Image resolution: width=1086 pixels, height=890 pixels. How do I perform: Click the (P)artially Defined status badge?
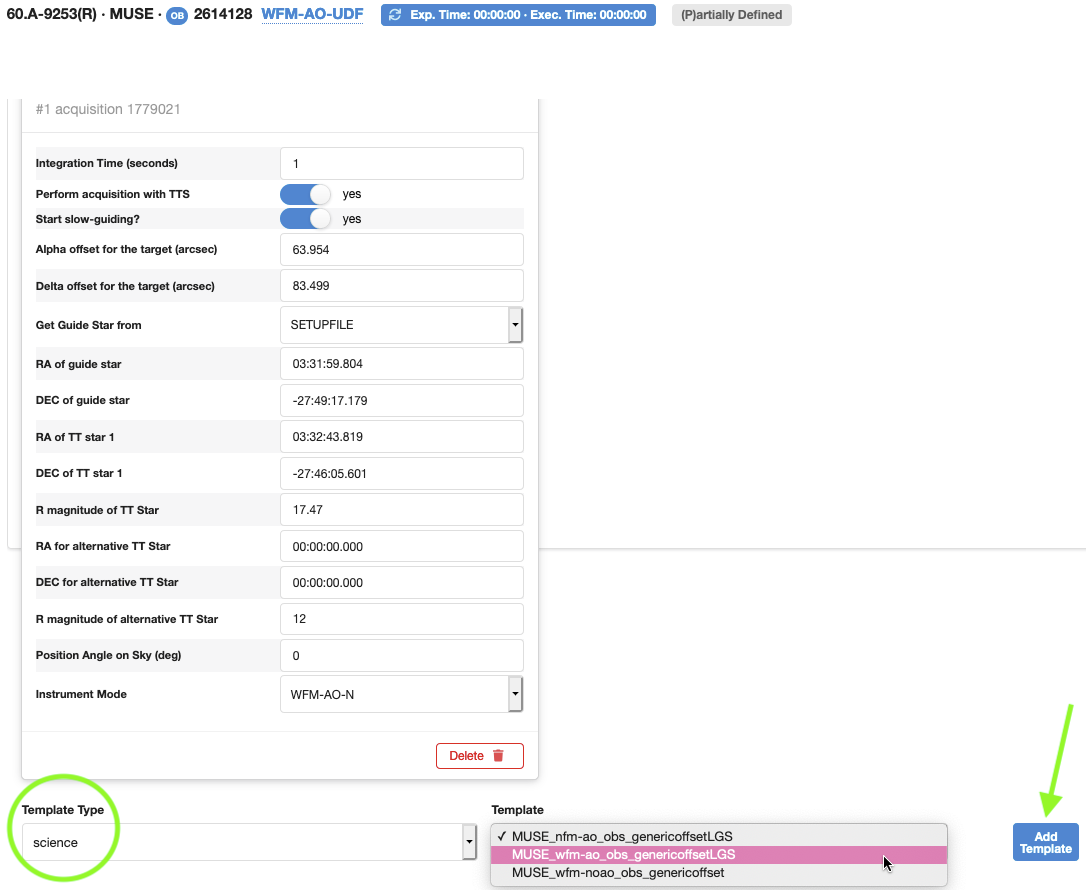point(731,15)
